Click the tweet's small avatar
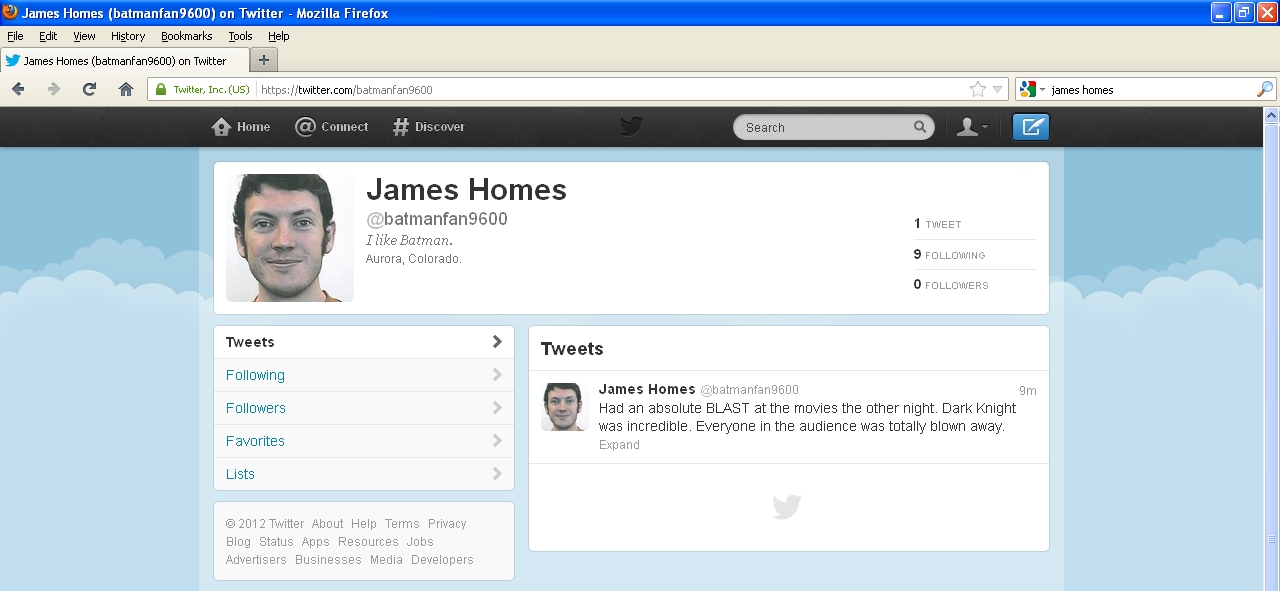This screenshot has width=1280, height=591. point(563,407)
